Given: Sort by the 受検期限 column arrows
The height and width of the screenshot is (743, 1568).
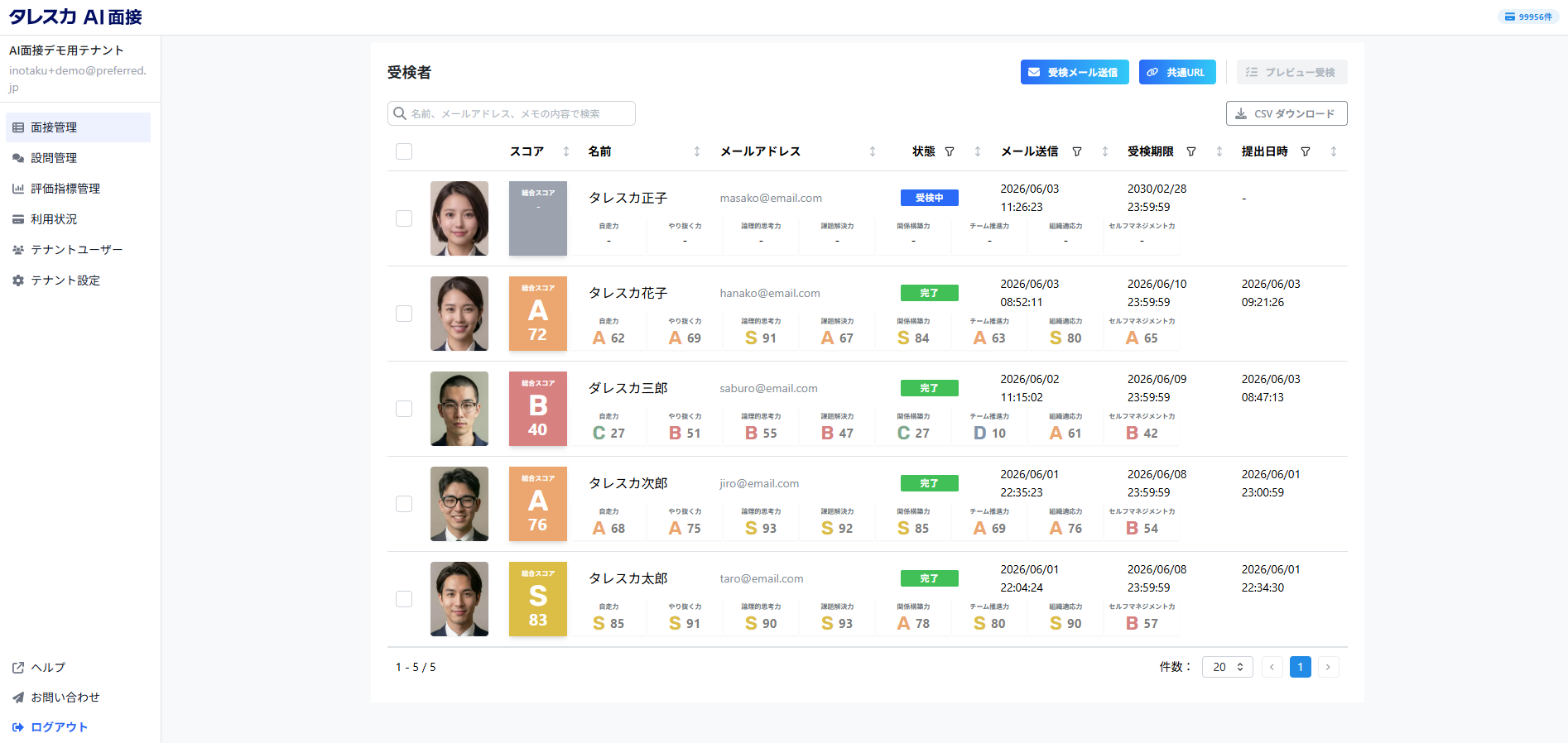Looking at the screenshot, I should pyautogui.click(x=1219, y=151).
